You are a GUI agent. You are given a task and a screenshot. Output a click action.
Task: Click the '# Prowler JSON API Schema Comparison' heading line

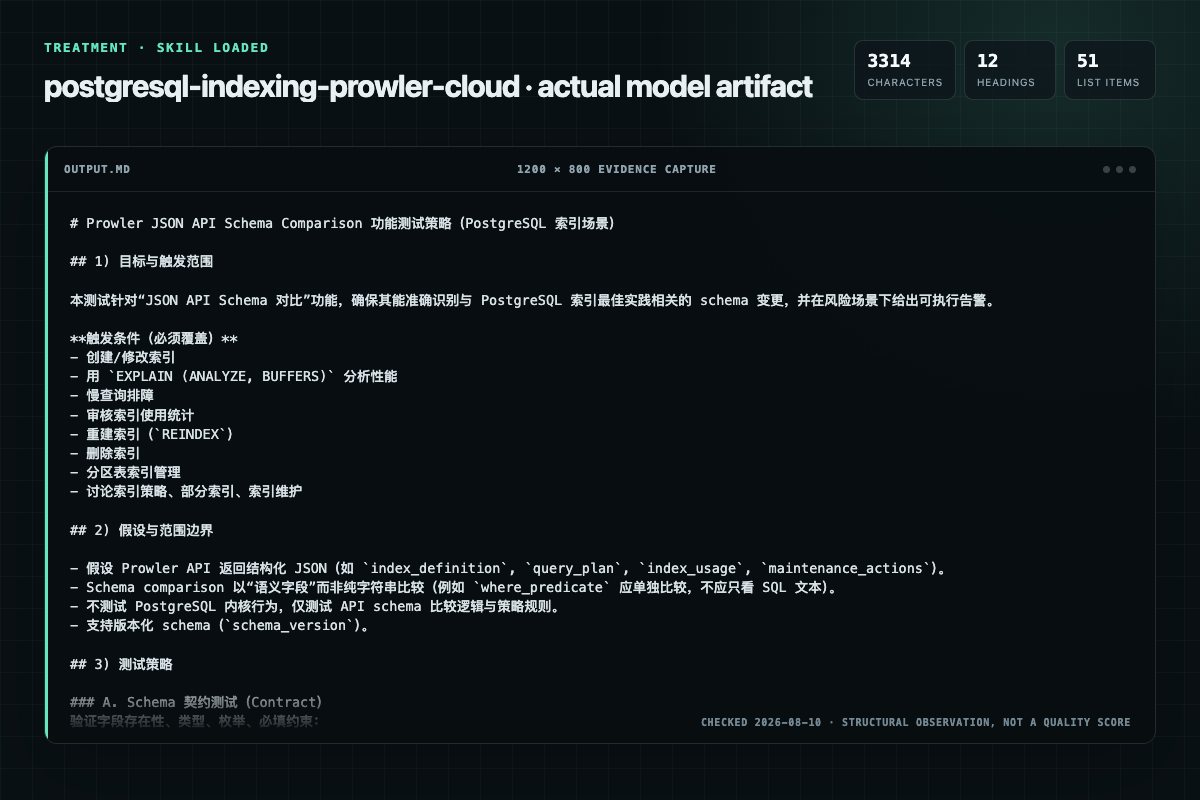click(x=342, y=223)
